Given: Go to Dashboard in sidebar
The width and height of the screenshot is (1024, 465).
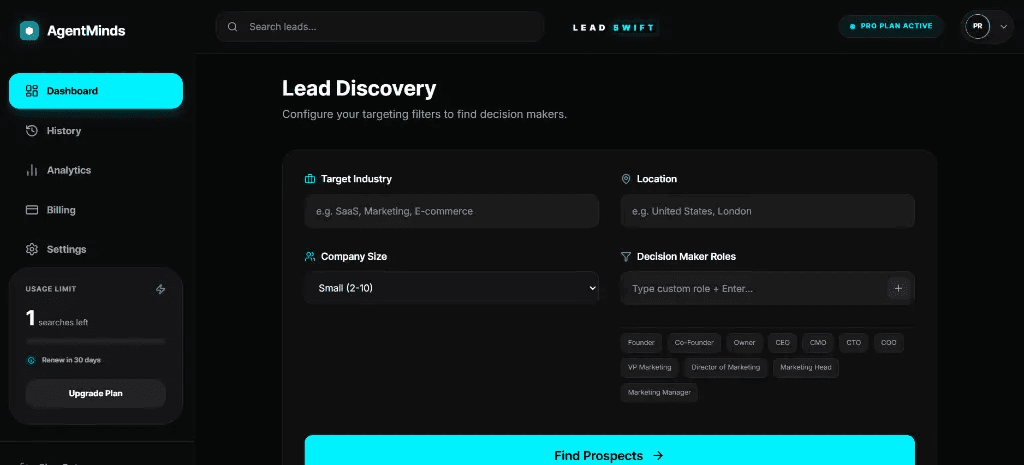Looking at the screenshot, I should coord(96,91).
